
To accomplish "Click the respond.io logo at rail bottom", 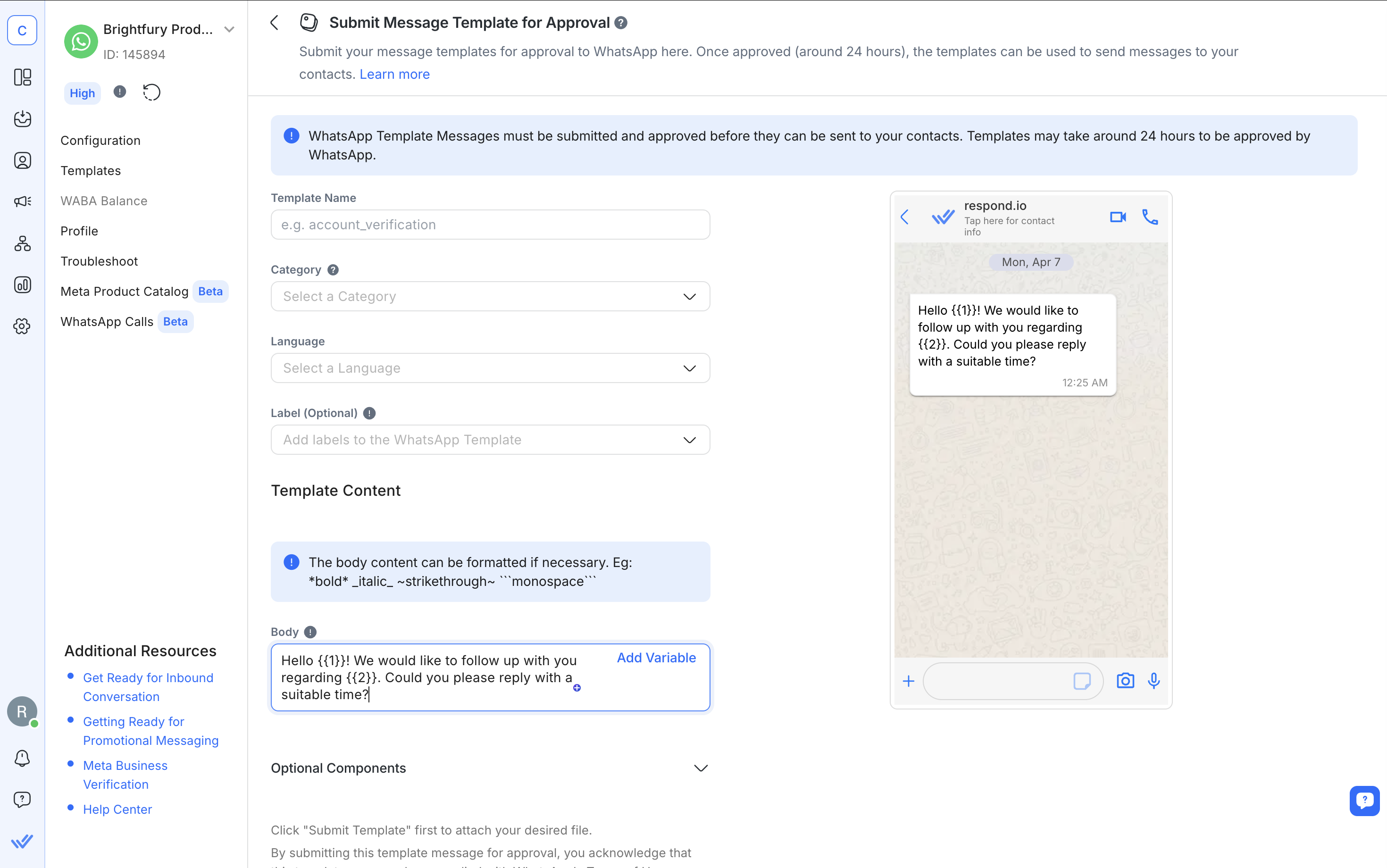I will click(x=22, y=841).
